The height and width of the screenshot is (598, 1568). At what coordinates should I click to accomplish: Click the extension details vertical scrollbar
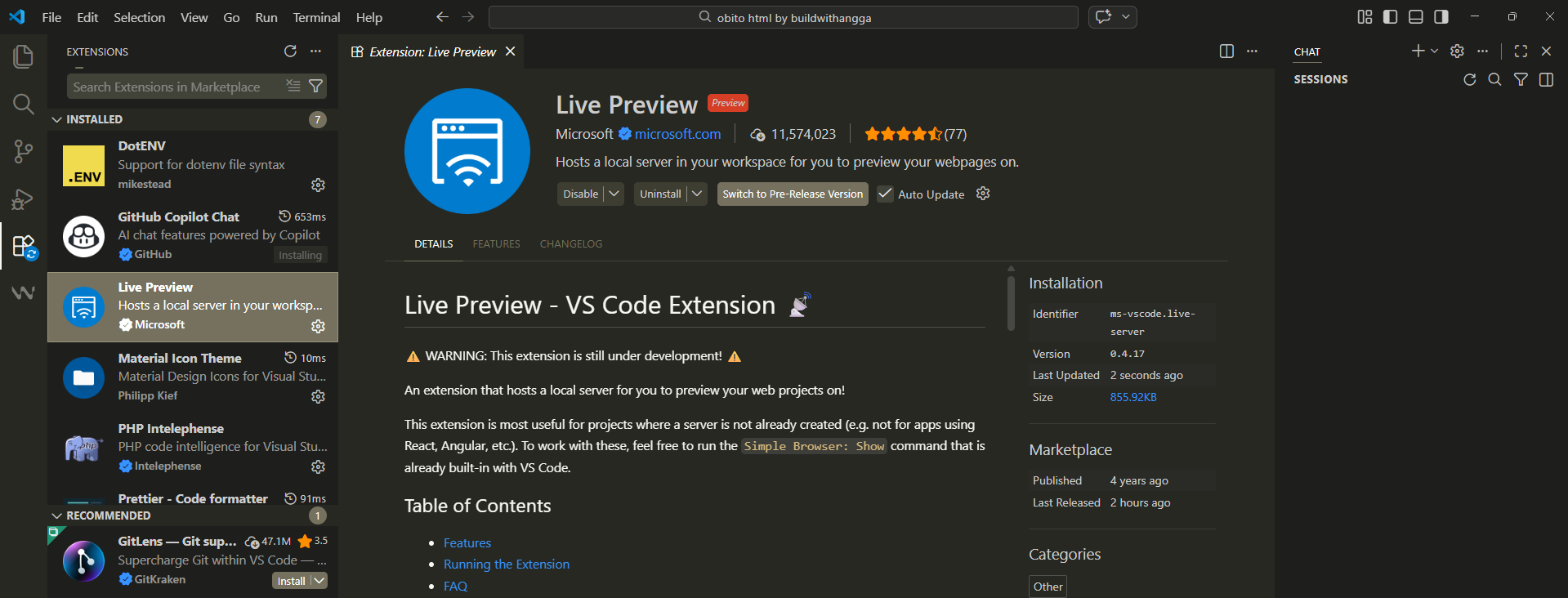pos(1011,302)
